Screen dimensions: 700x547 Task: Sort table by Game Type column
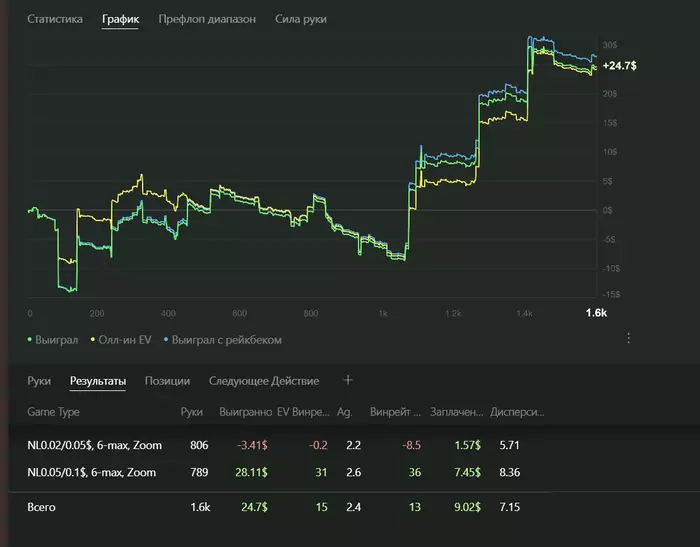point(53,412)
